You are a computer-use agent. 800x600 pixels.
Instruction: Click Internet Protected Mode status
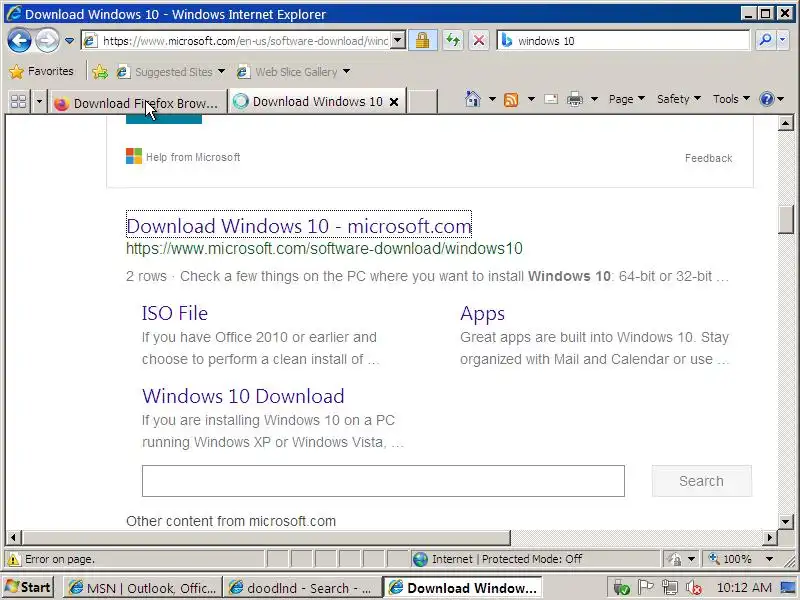pyautogui.click(x=507, y=559)
